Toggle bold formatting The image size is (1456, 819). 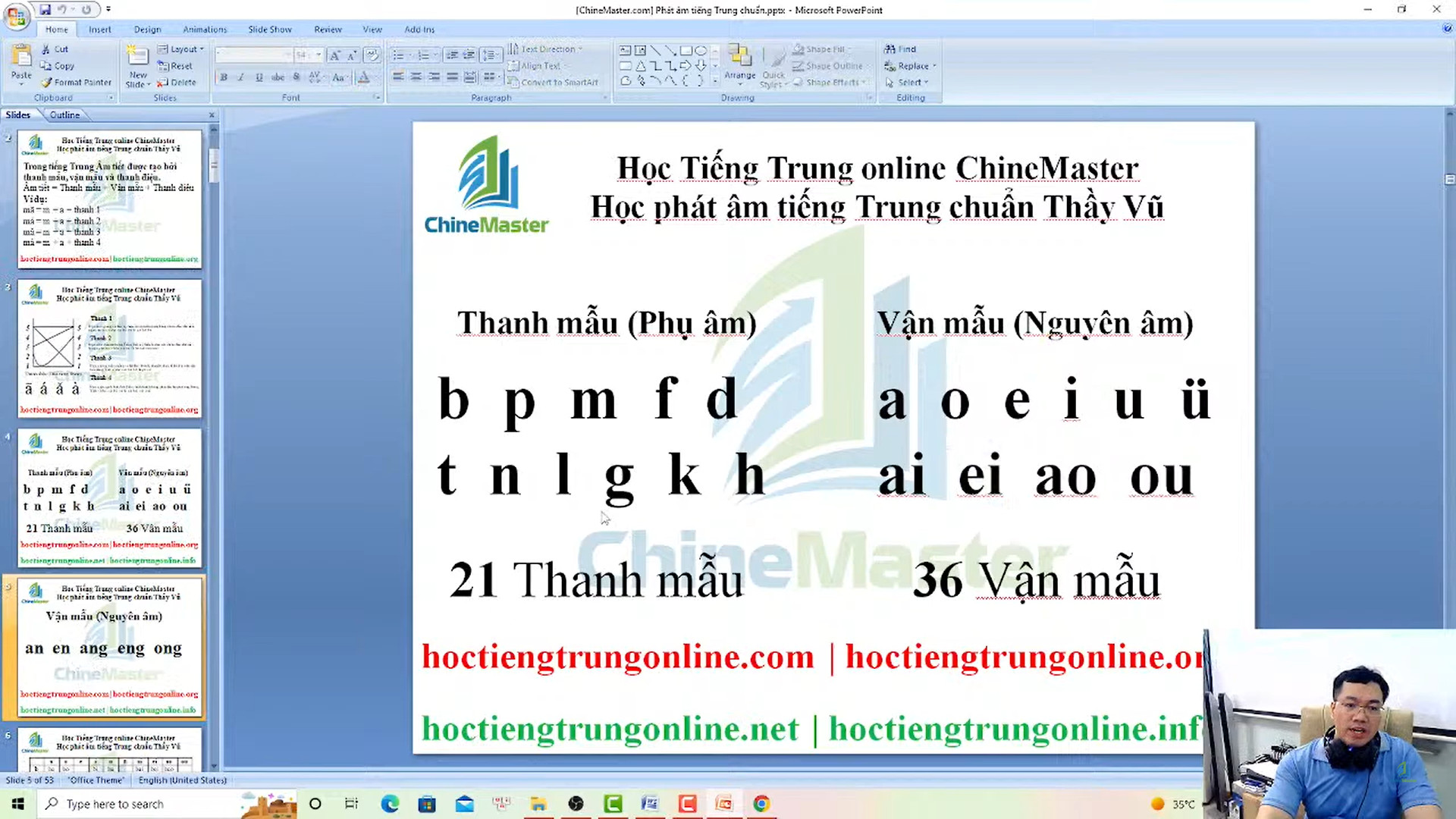(x=224, y=77)
